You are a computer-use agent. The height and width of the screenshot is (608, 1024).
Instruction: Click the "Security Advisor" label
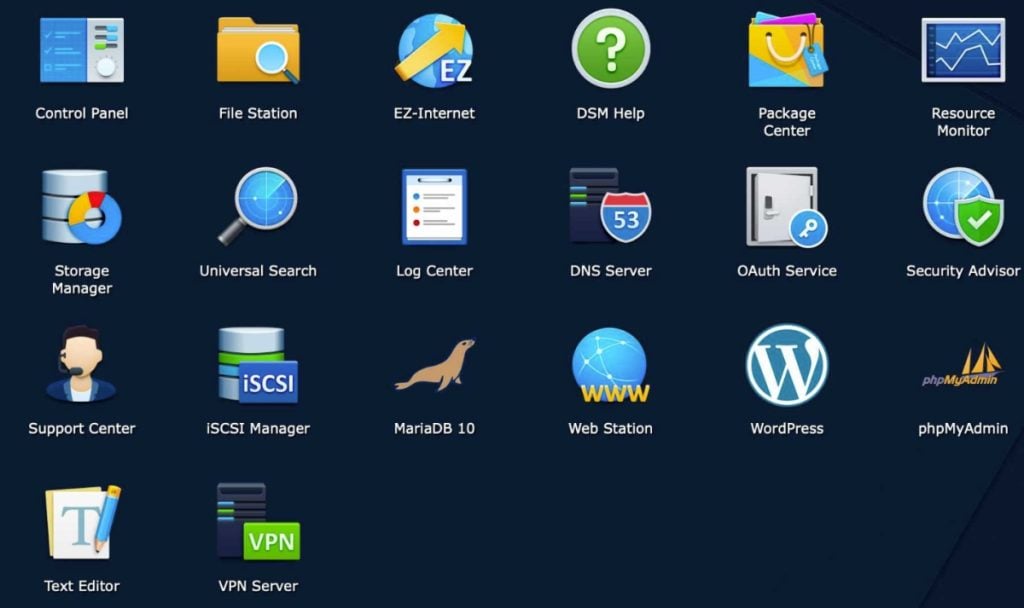[963, 270]
